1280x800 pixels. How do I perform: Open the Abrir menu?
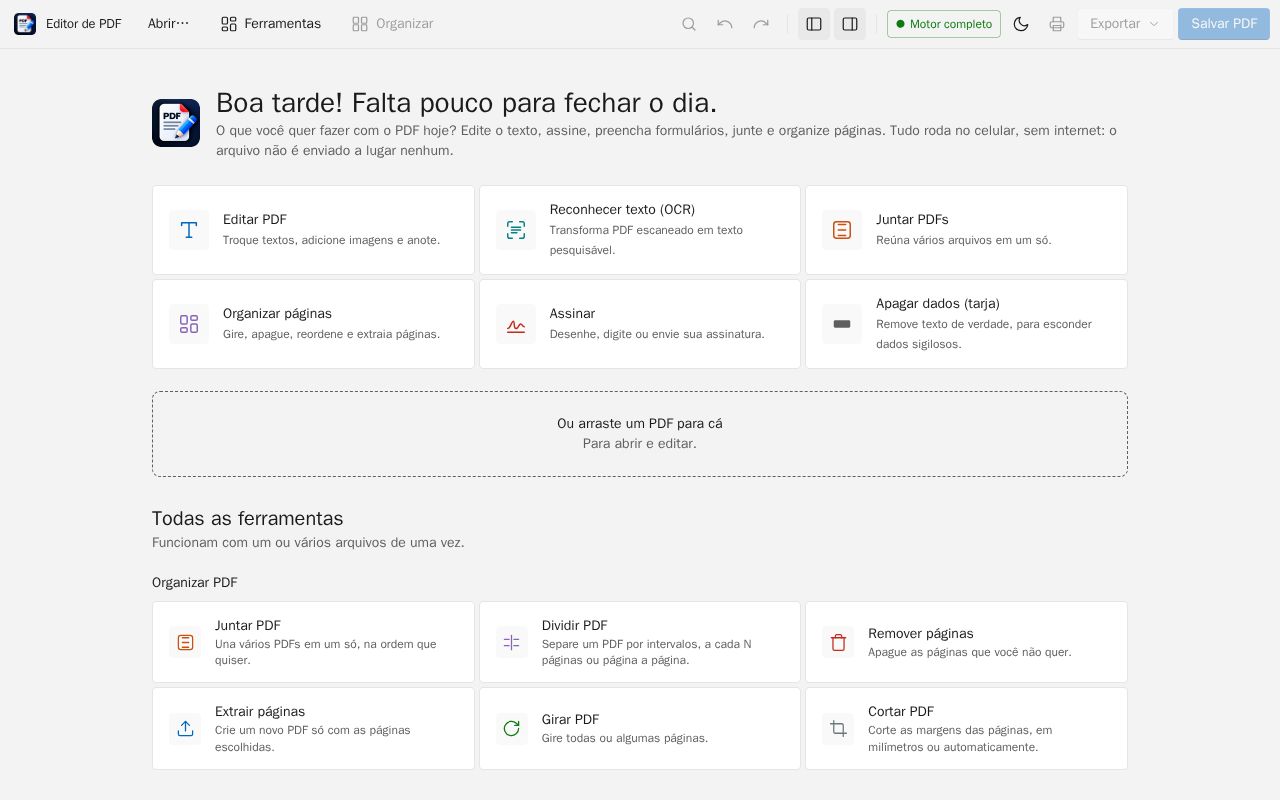coord(168,24)
